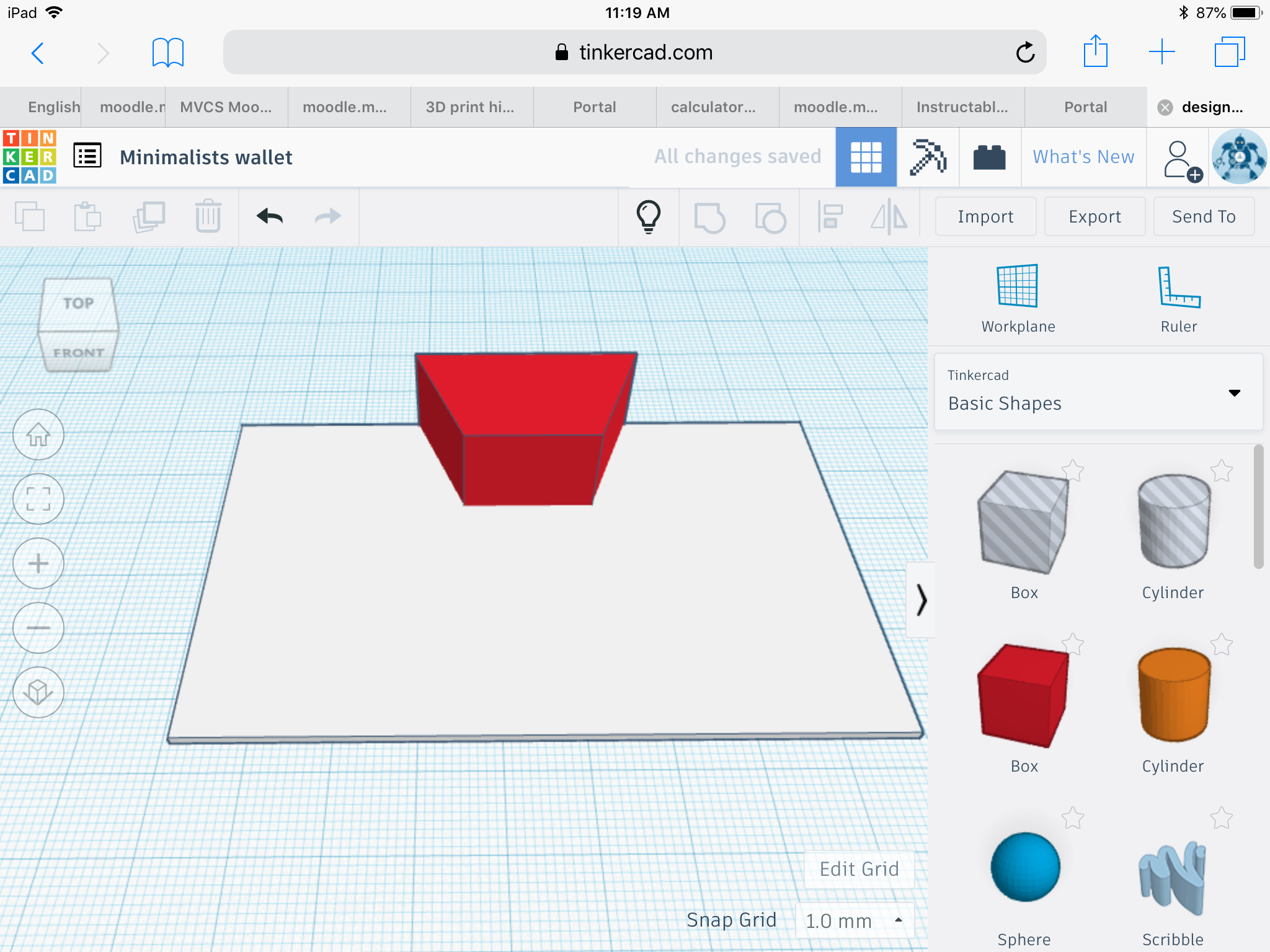1270x952 pixels.
Task: Show all open tabs overview
Action: (1230, 52)
